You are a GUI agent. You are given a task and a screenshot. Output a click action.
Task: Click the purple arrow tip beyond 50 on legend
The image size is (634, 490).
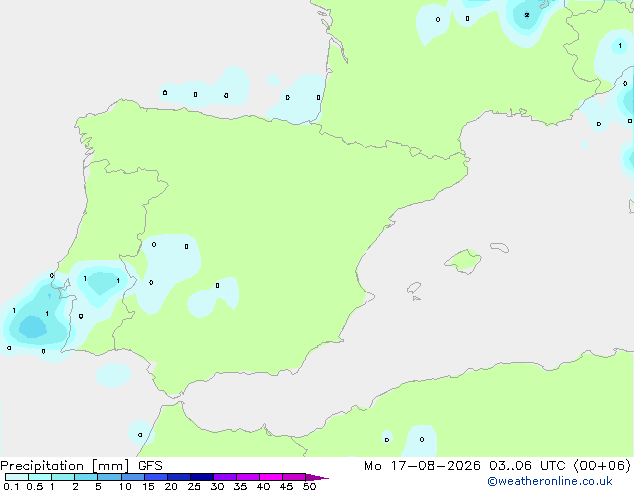[x=317, y=477]
